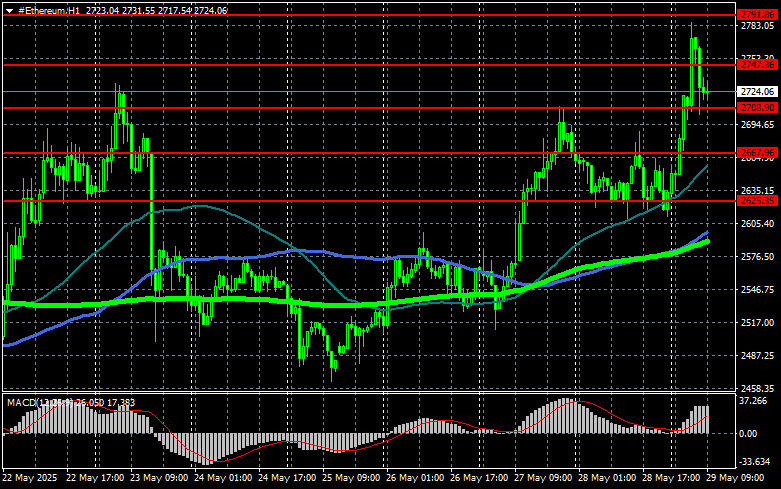
Task: Select the red 2747.36 level label
Action: tap(757, 65)
